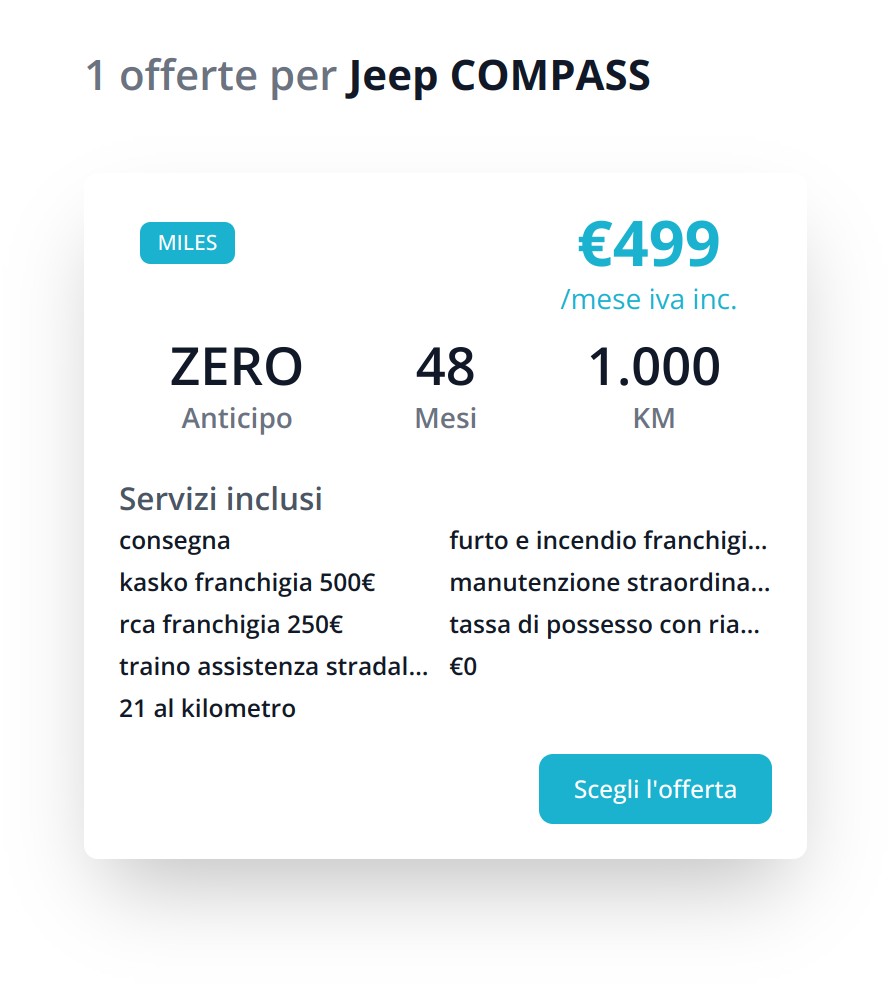Click the Servizi inclusi heading
This screenshot has width=888, height=989.
pyautogui.click(x=221, y=499)
